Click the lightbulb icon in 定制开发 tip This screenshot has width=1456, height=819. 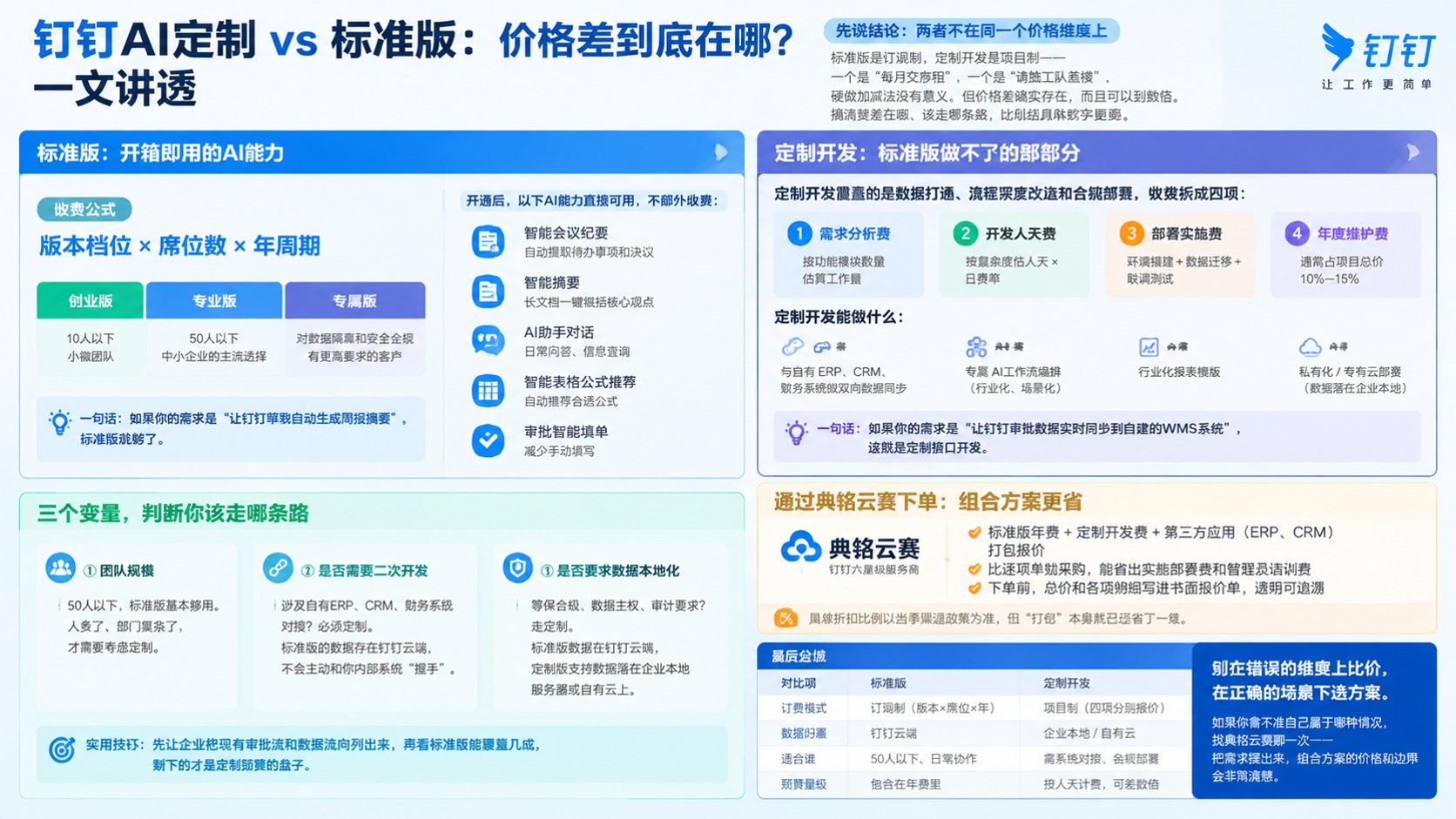[796, 433]
